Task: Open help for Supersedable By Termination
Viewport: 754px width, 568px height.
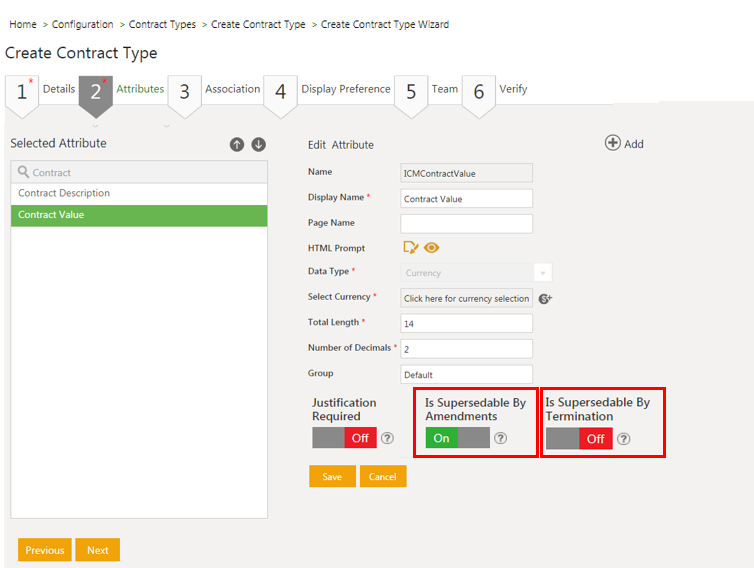Action: (624, 438)
